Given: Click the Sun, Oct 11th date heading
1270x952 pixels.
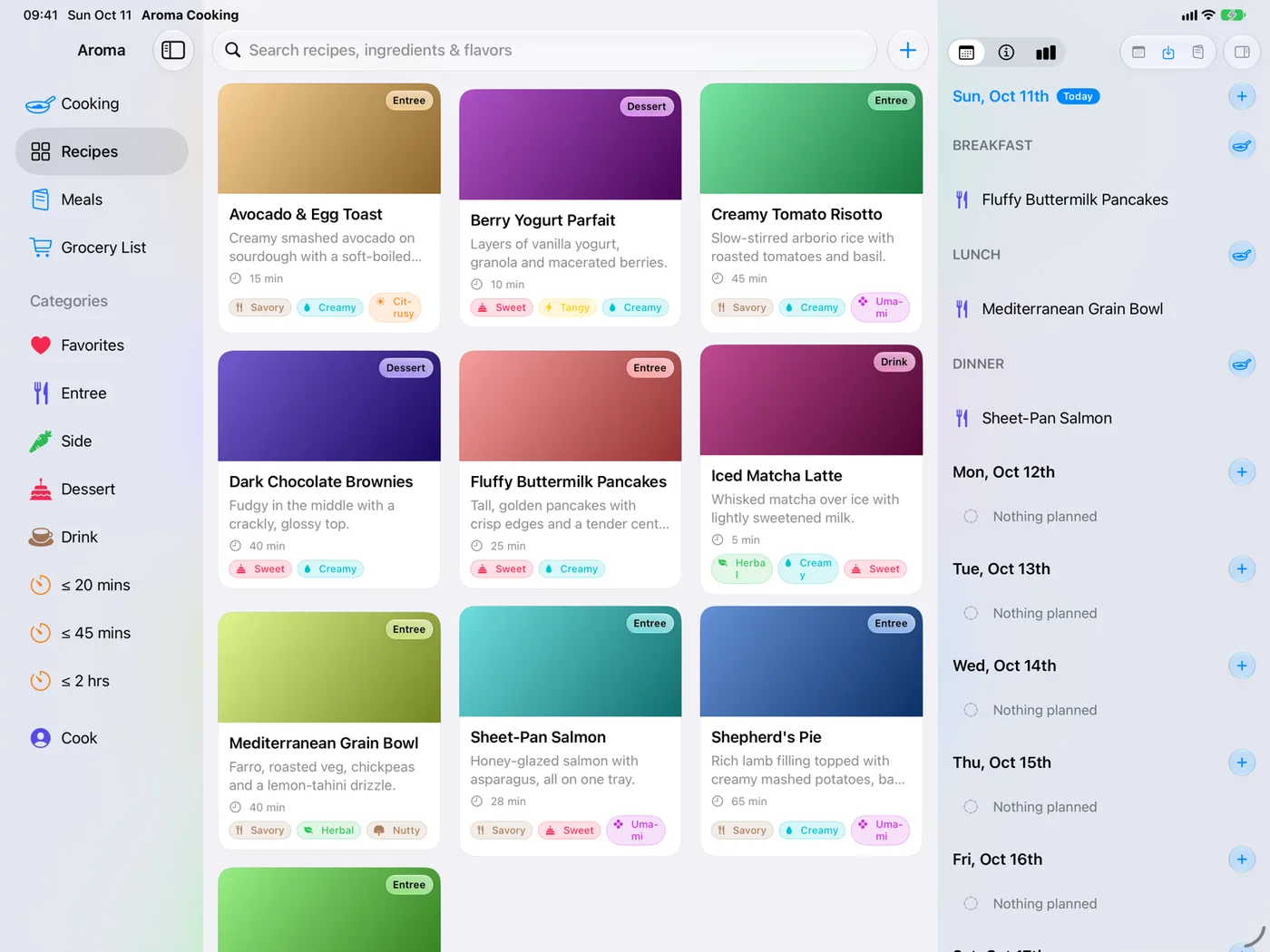Looking at the screenshot, I should pos(1001,96).
